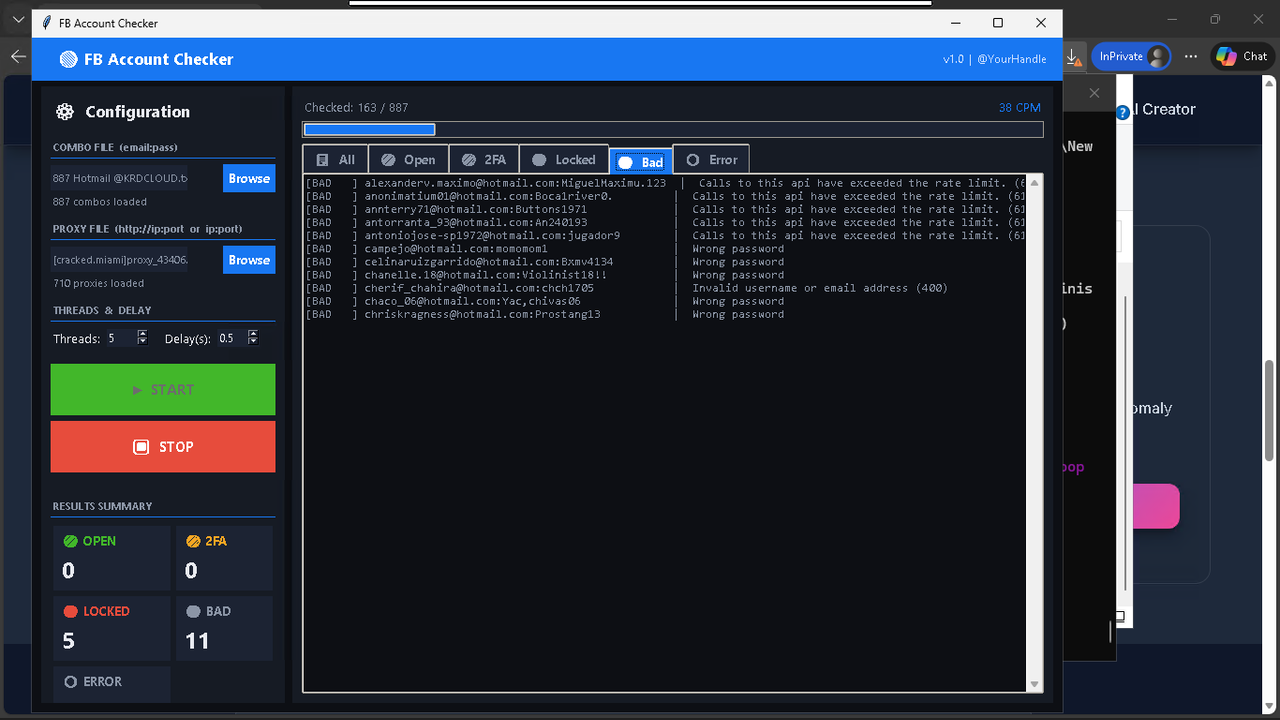This screenshot has height=720, width=1280.
Task: Click the "887 combos loaded" status text
Action: coord(100,202)
